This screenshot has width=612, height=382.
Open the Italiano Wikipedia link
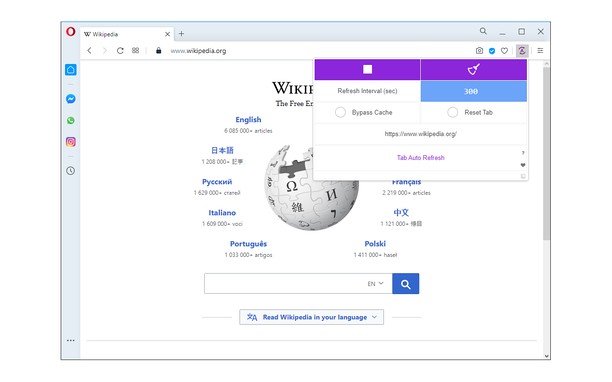[x=222, y=213]
